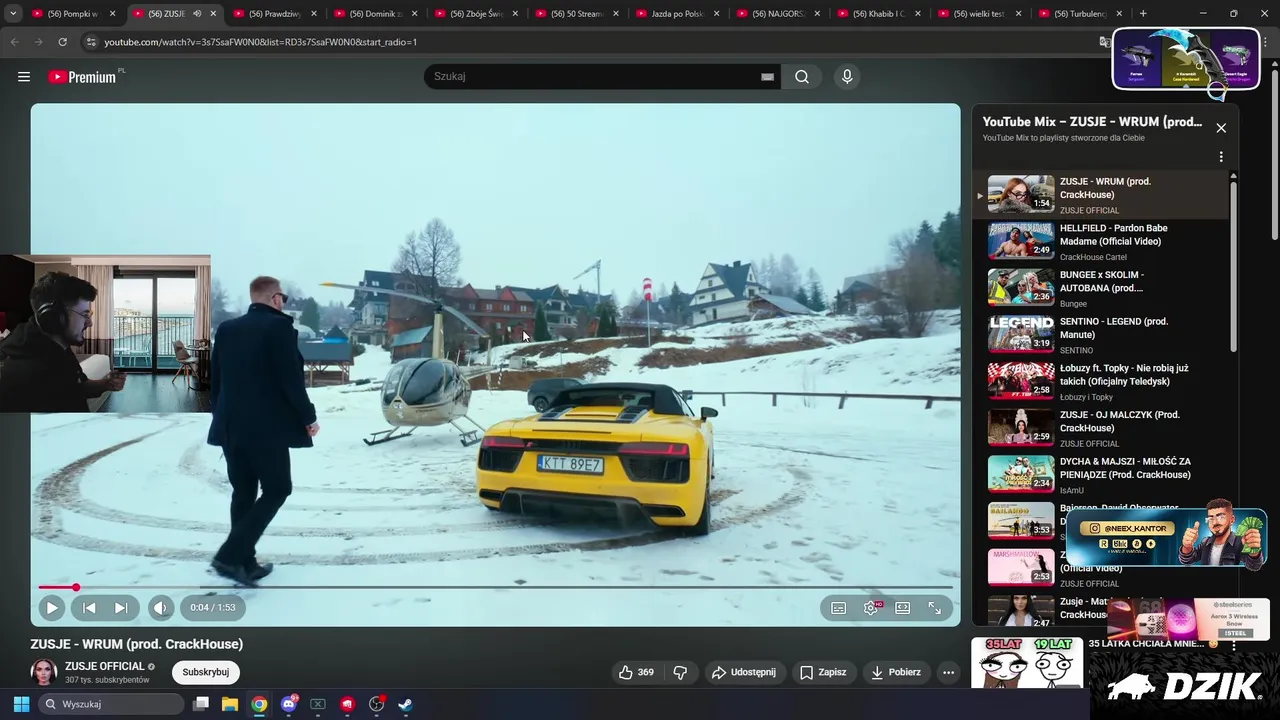Open the YouTube hamburger guide menu
1280x720 pixels.
pos(24,77)
